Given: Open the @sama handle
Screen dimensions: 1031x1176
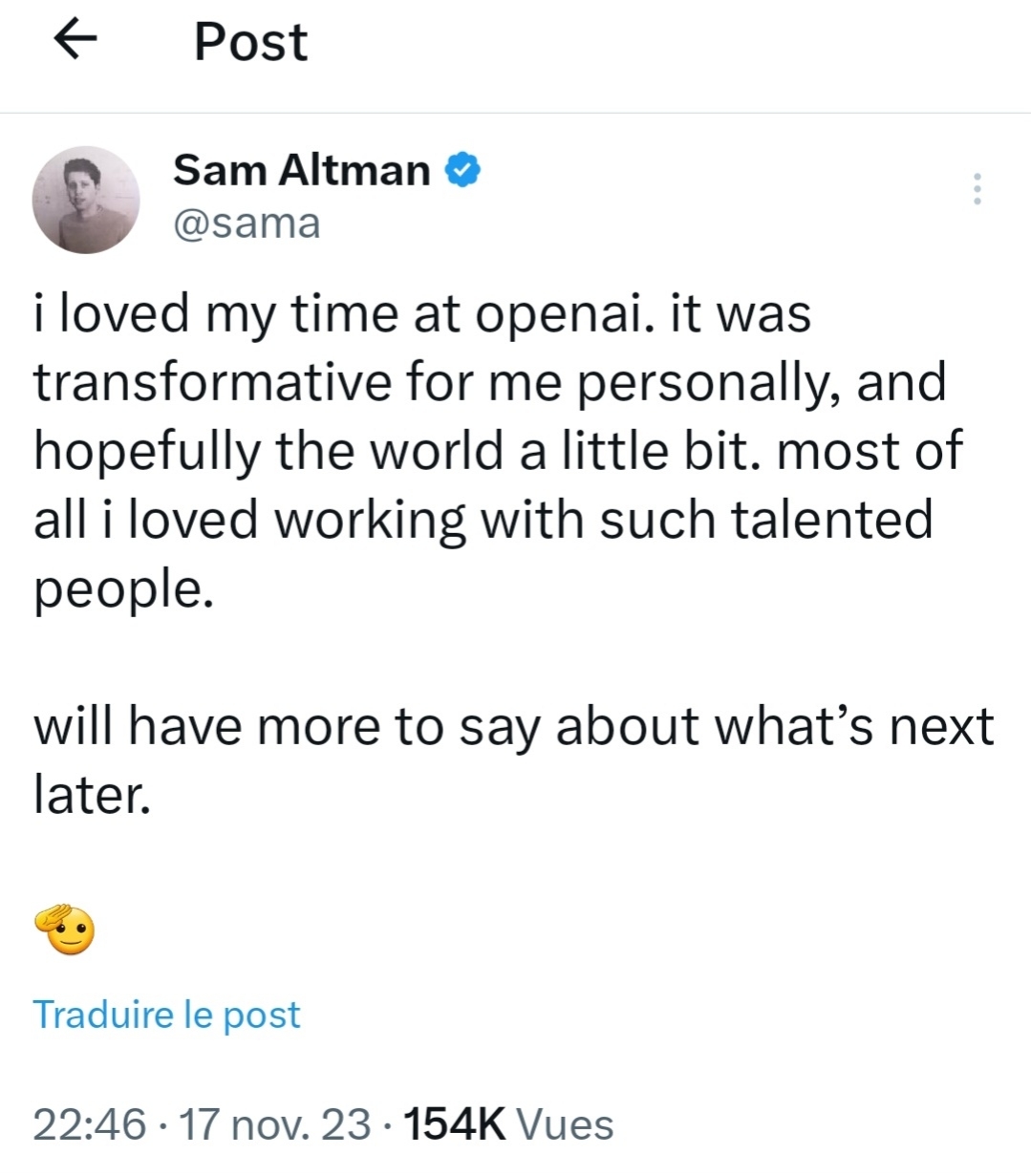Looking at the screenshot, I should (x=247, y=223).
